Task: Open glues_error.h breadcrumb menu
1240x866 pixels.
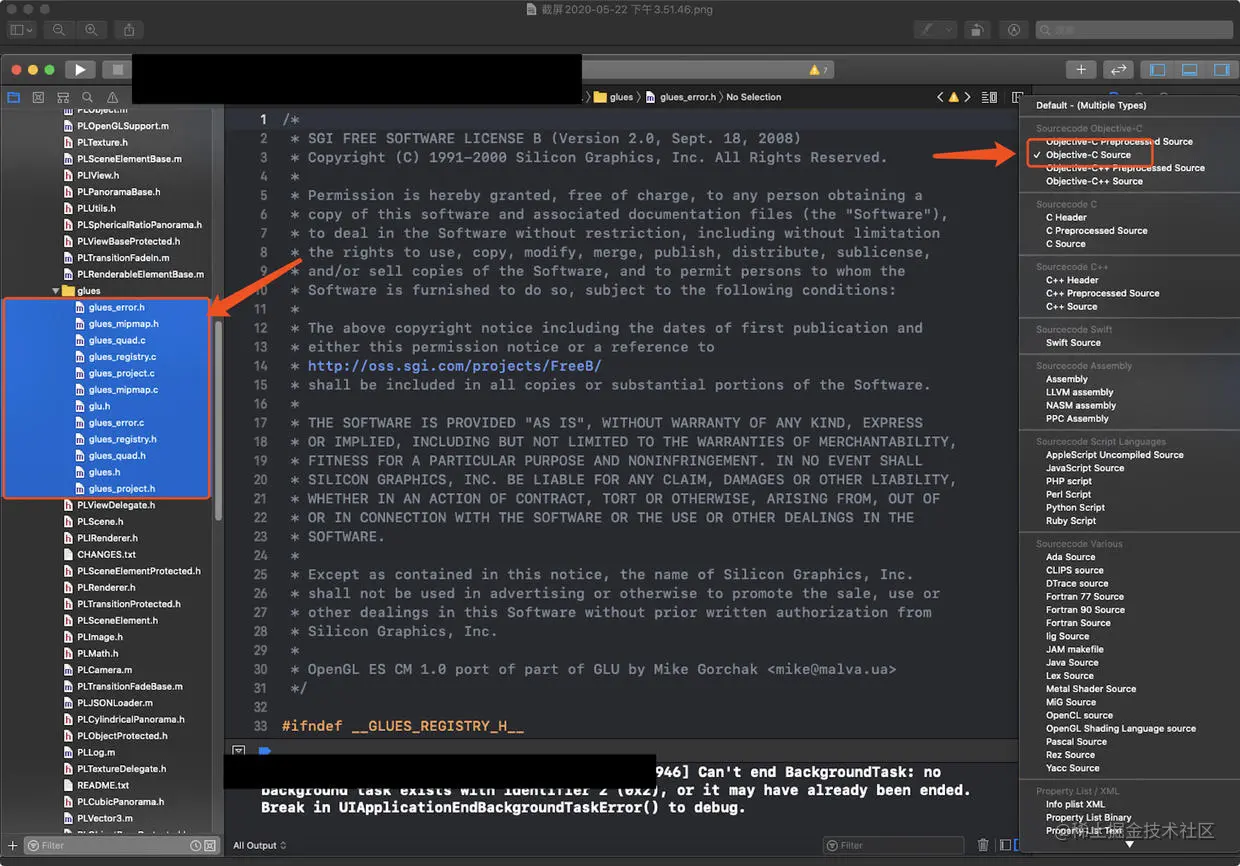Action: tap(681, 97)
